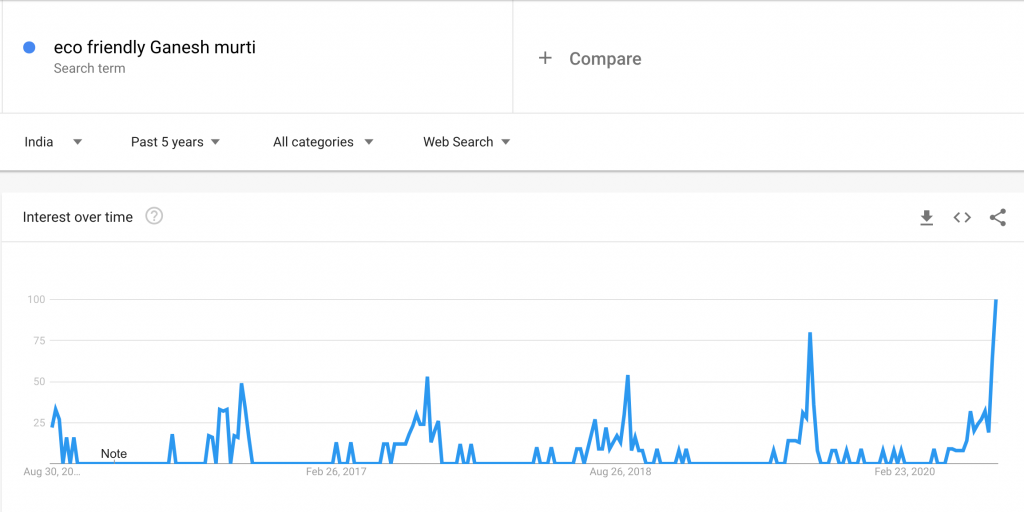1024x512 pixels.
Task: Select the Interest over time heading
Action: coord(78,217)
